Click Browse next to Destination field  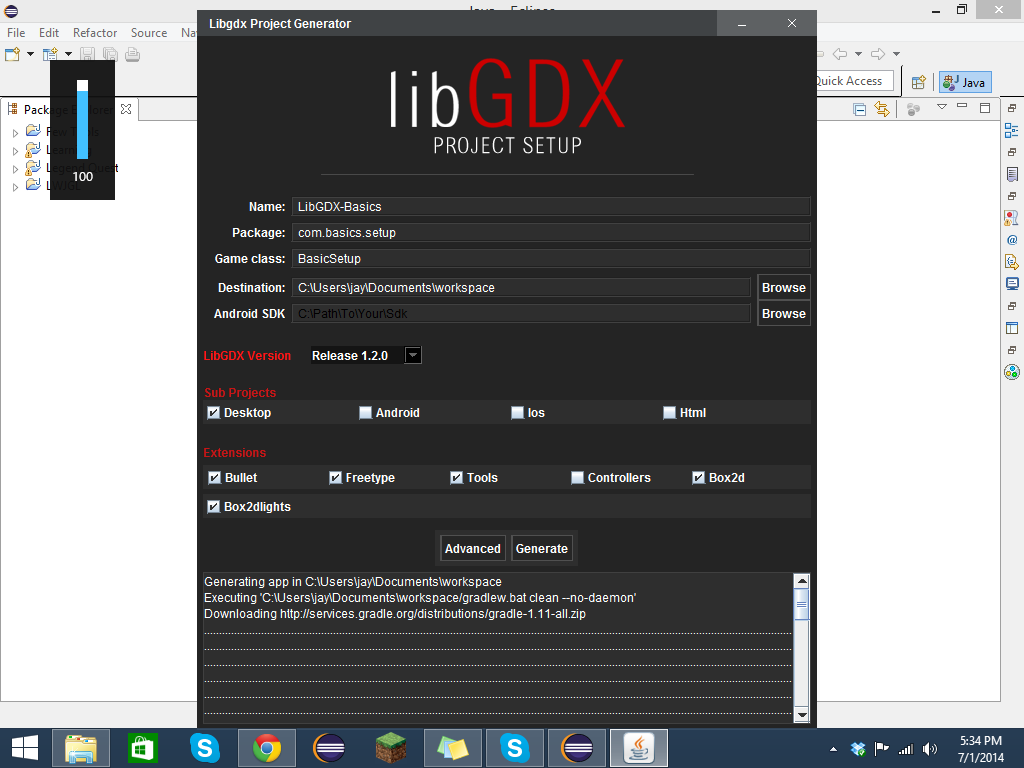click(x=784, y=287)
